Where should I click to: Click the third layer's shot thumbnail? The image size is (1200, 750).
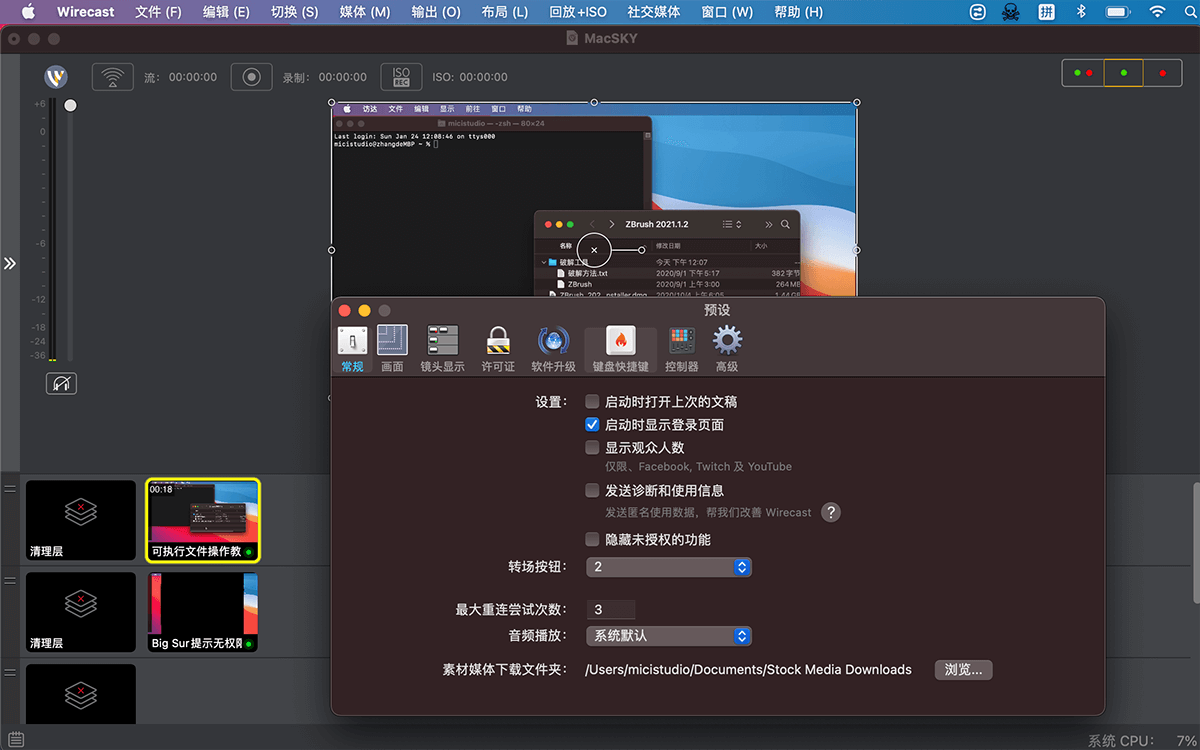81,693
